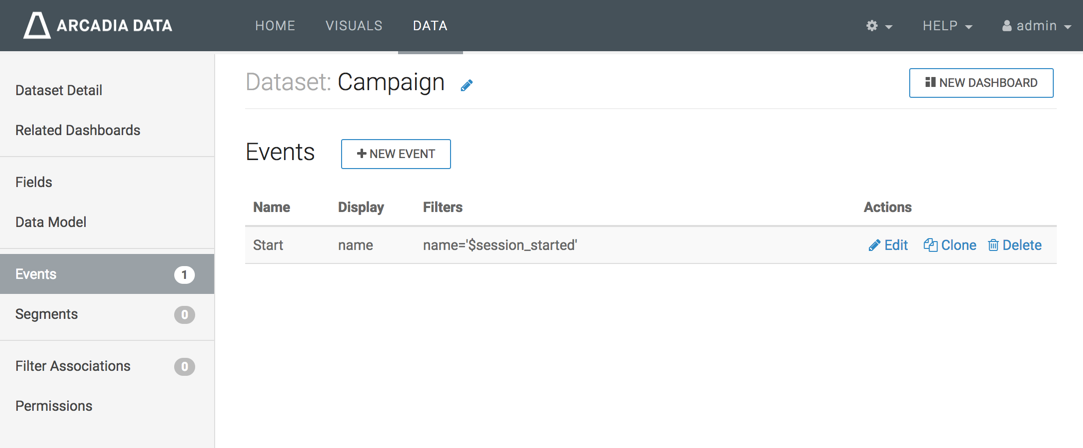Go to Fields section
Image resolution: width=1083 pixels, height=448 pixels.
pyautogui.click(x=34, y=182)
